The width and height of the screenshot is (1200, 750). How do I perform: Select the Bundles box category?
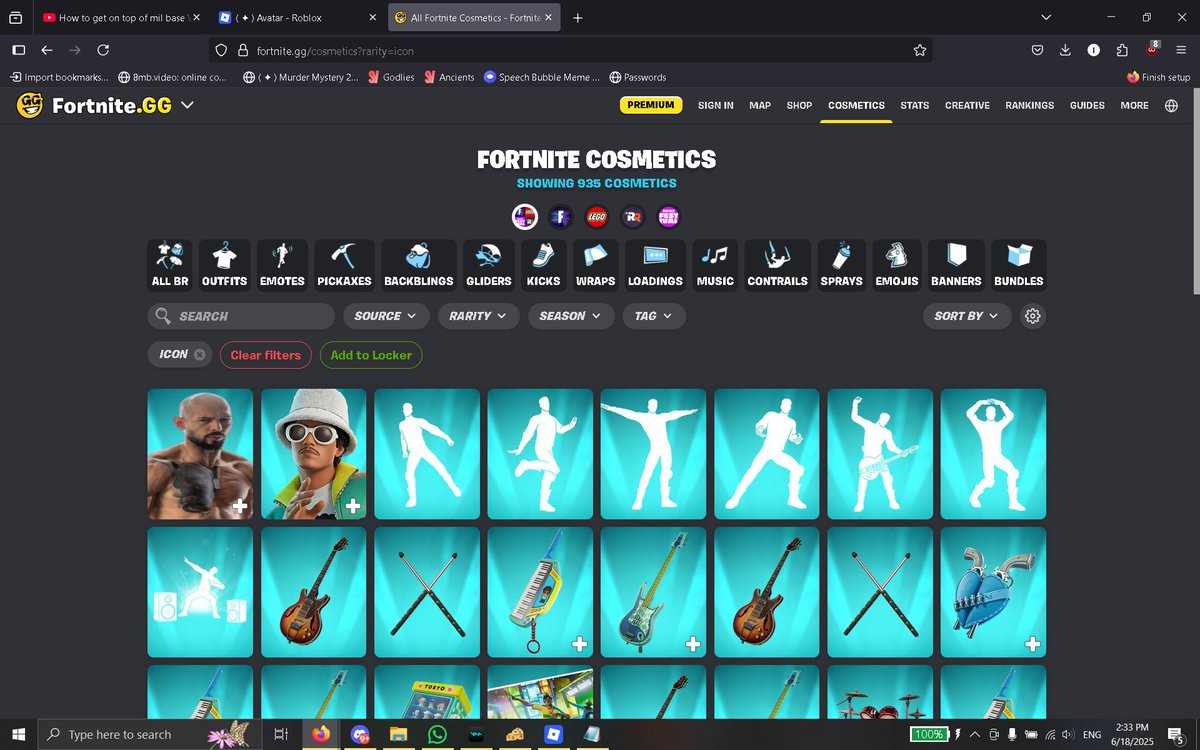point(1018,265)
